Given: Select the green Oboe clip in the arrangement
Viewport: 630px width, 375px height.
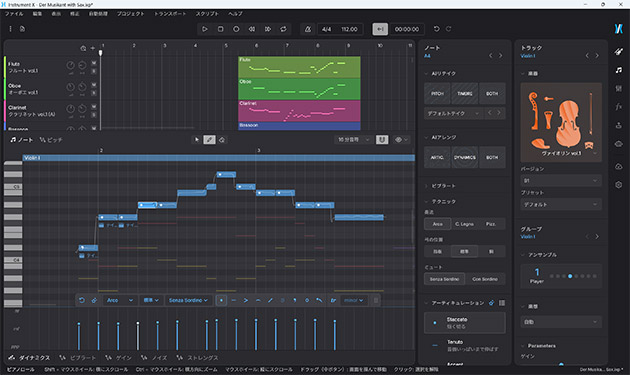Looking at the screenshot, I should tap(299, 89).
